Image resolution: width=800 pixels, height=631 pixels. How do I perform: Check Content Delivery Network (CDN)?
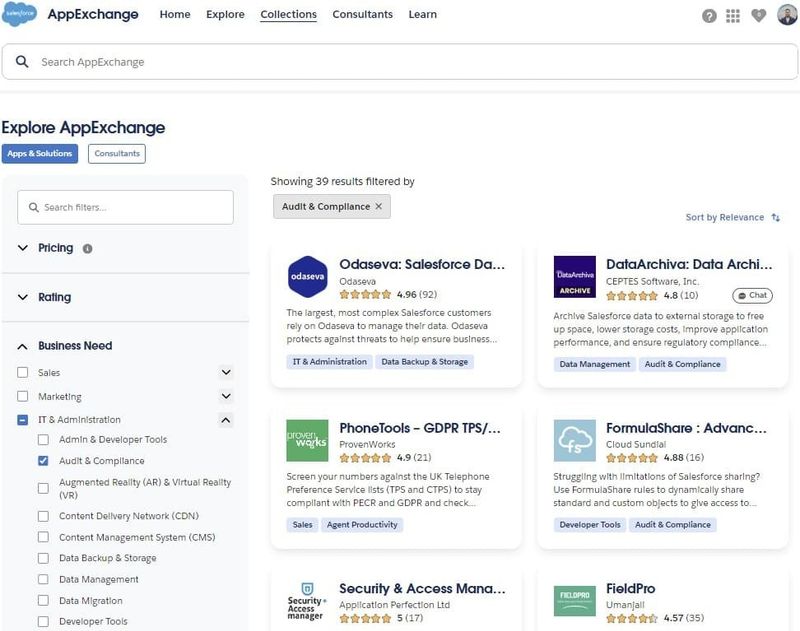click(x=43, y=516)
